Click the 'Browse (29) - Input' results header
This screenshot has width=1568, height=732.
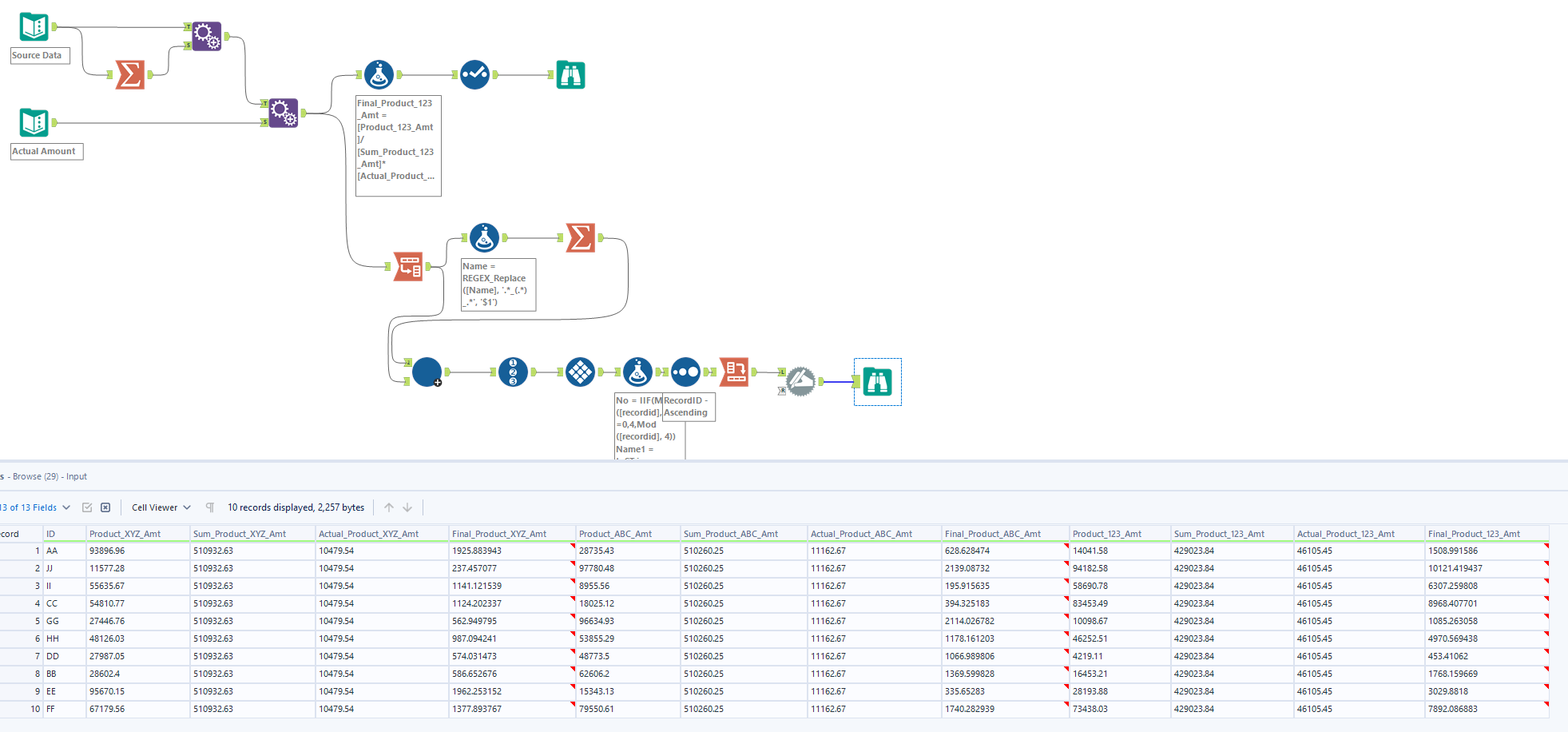[44, 475]
